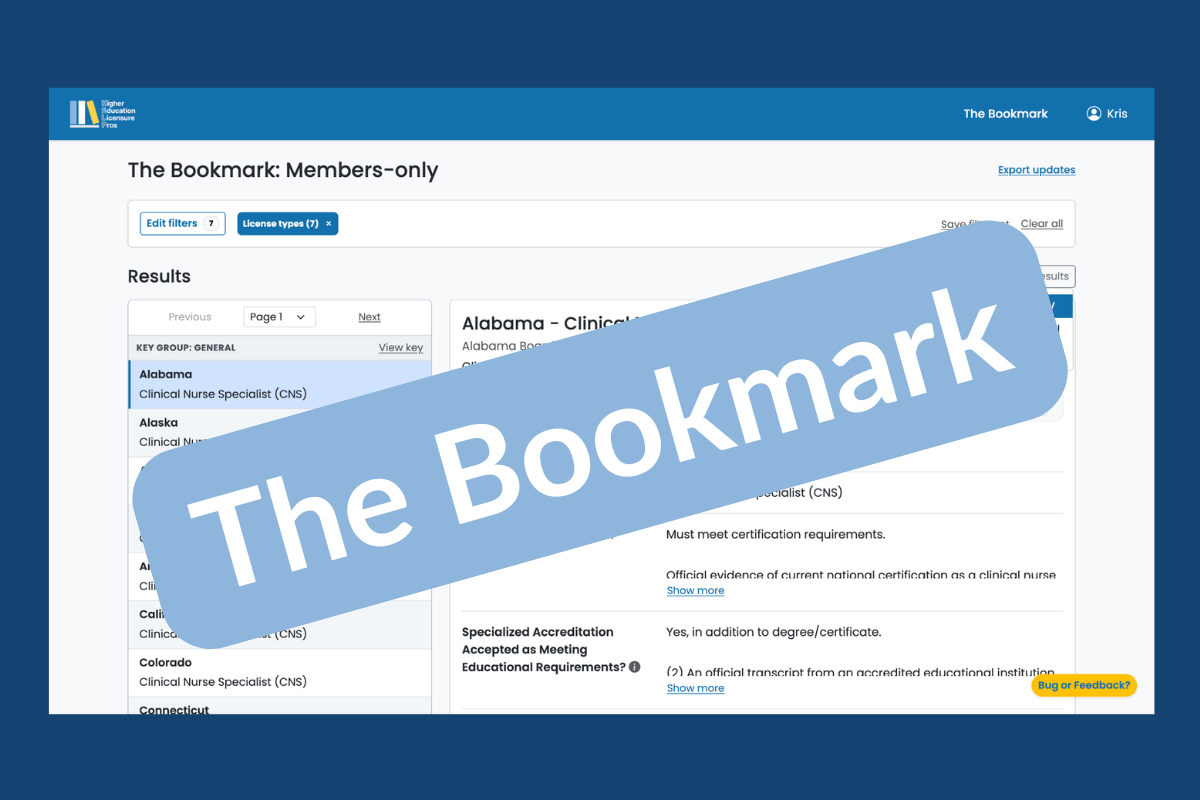Image resolution: width=1200 pixels, height=800 pixels.
Task: Click the 'The Bookmark: Members-only' page title
Action: 283,170
